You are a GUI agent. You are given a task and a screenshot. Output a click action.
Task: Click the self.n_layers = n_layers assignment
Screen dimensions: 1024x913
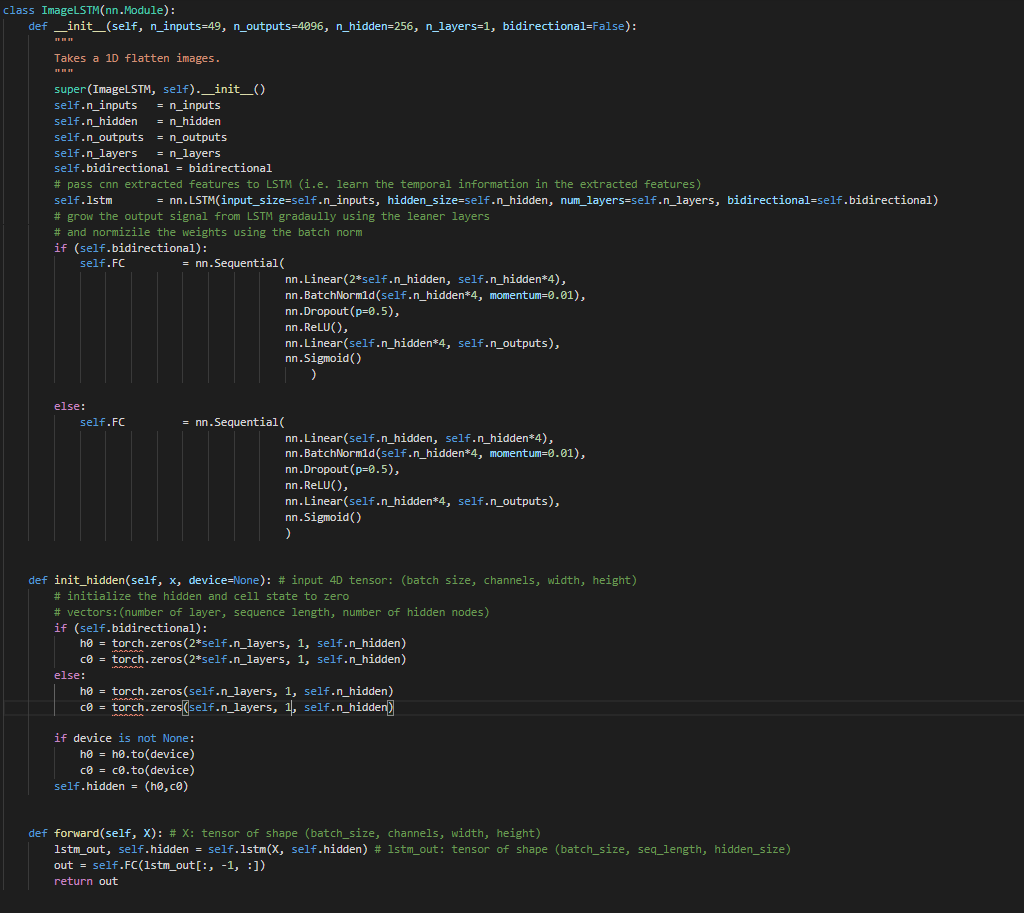[137, 153]
